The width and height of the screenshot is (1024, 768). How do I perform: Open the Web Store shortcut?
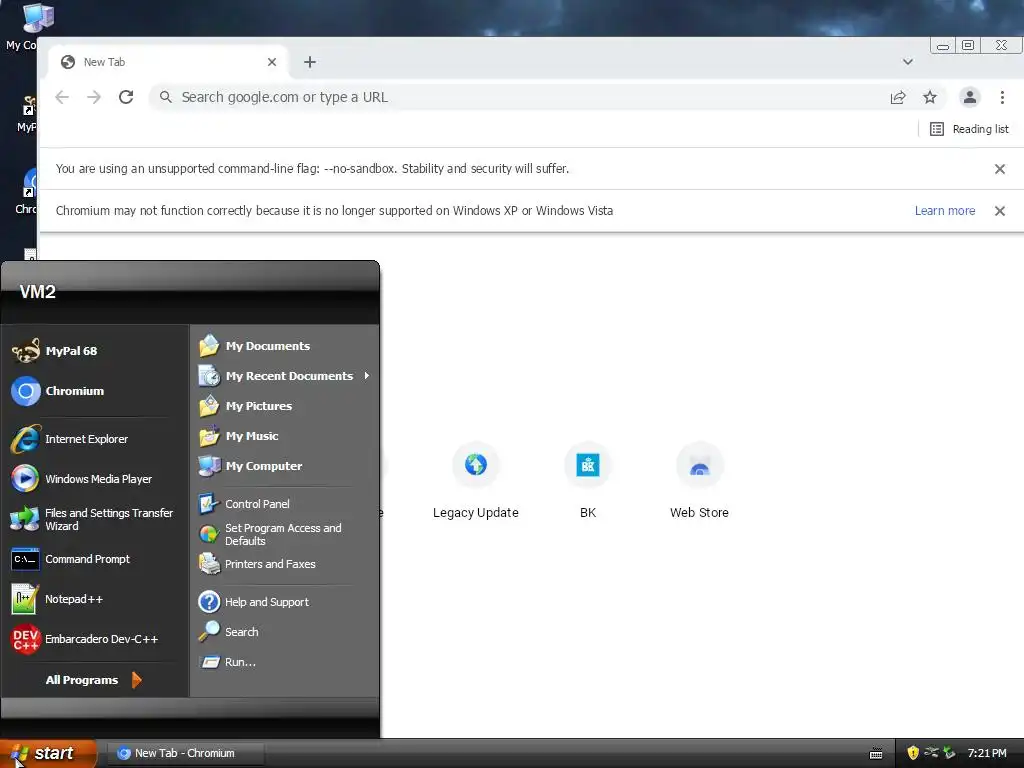point(699,480)
